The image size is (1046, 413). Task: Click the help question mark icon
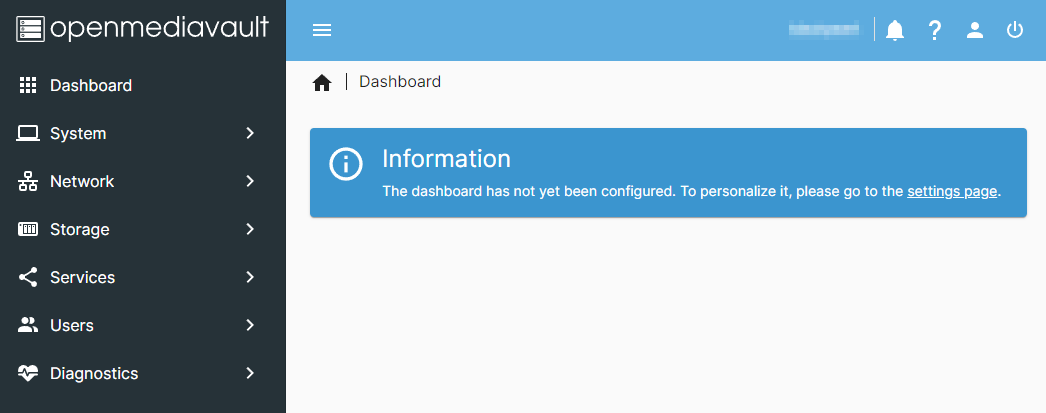click(935, 30)
